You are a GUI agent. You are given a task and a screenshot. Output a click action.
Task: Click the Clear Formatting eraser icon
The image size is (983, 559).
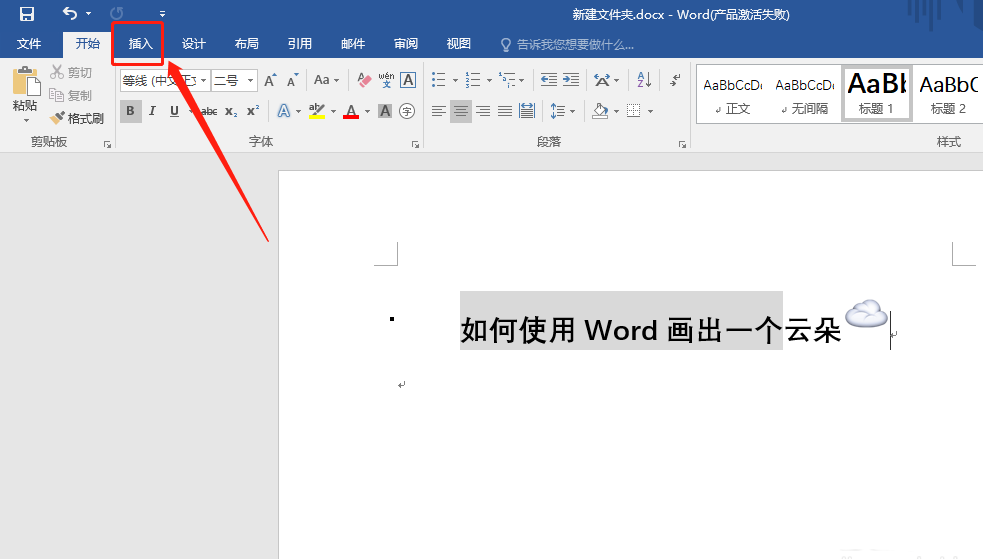pyautogui.click(x=364, y=80)
